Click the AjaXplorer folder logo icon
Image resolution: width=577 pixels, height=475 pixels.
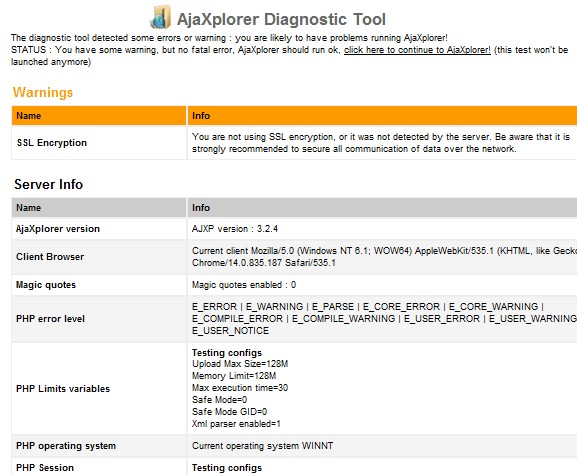[x=160, y=17]
